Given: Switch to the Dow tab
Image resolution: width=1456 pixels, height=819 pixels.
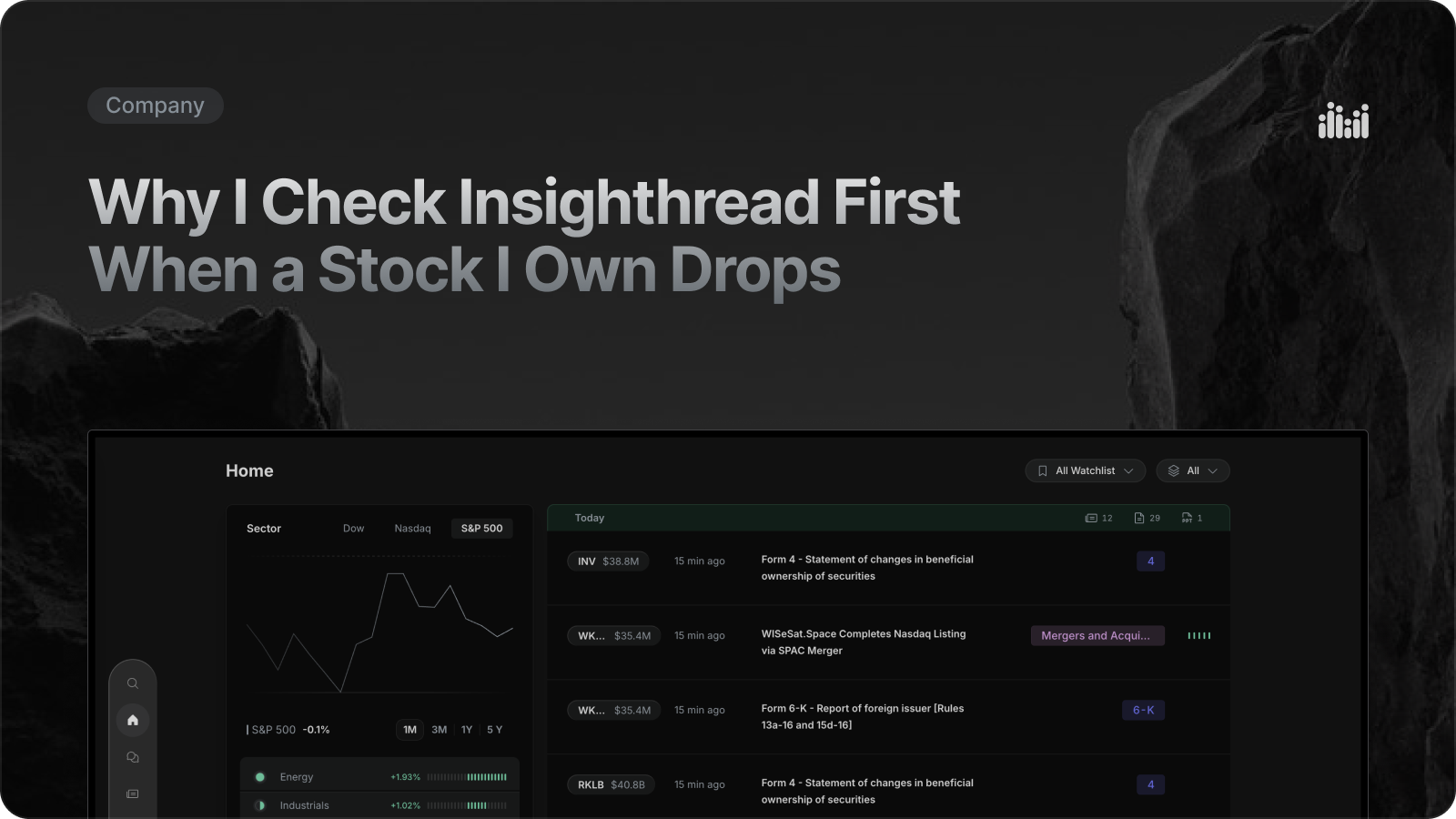Looking at the screenshot, I should [353, 528].
